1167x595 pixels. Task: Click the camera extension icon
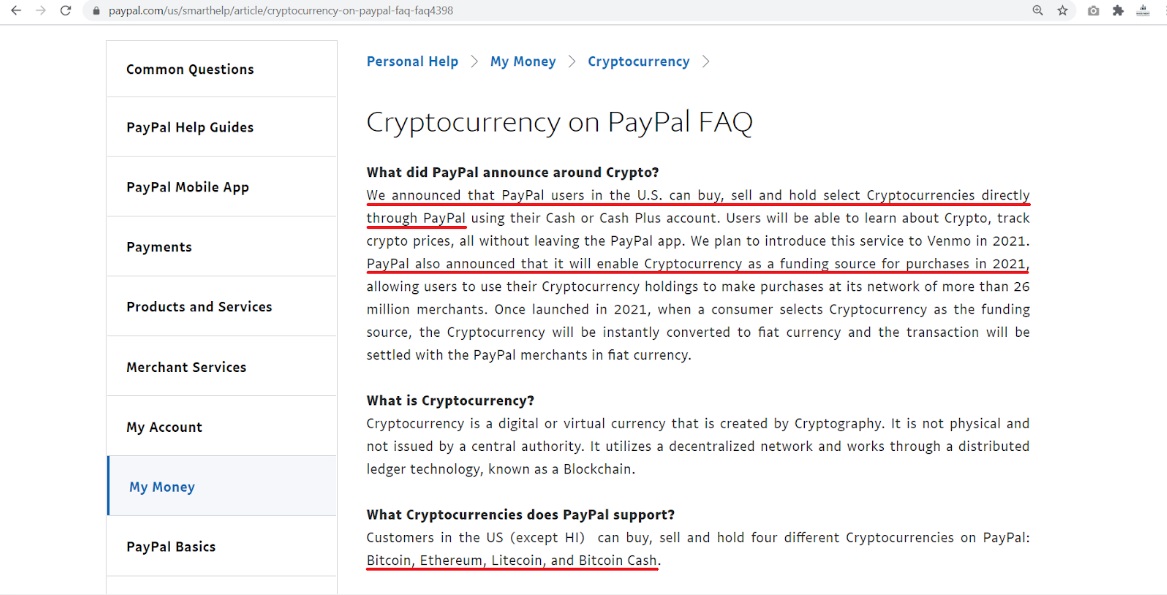pyautogui.click(x=1093, y=11)
